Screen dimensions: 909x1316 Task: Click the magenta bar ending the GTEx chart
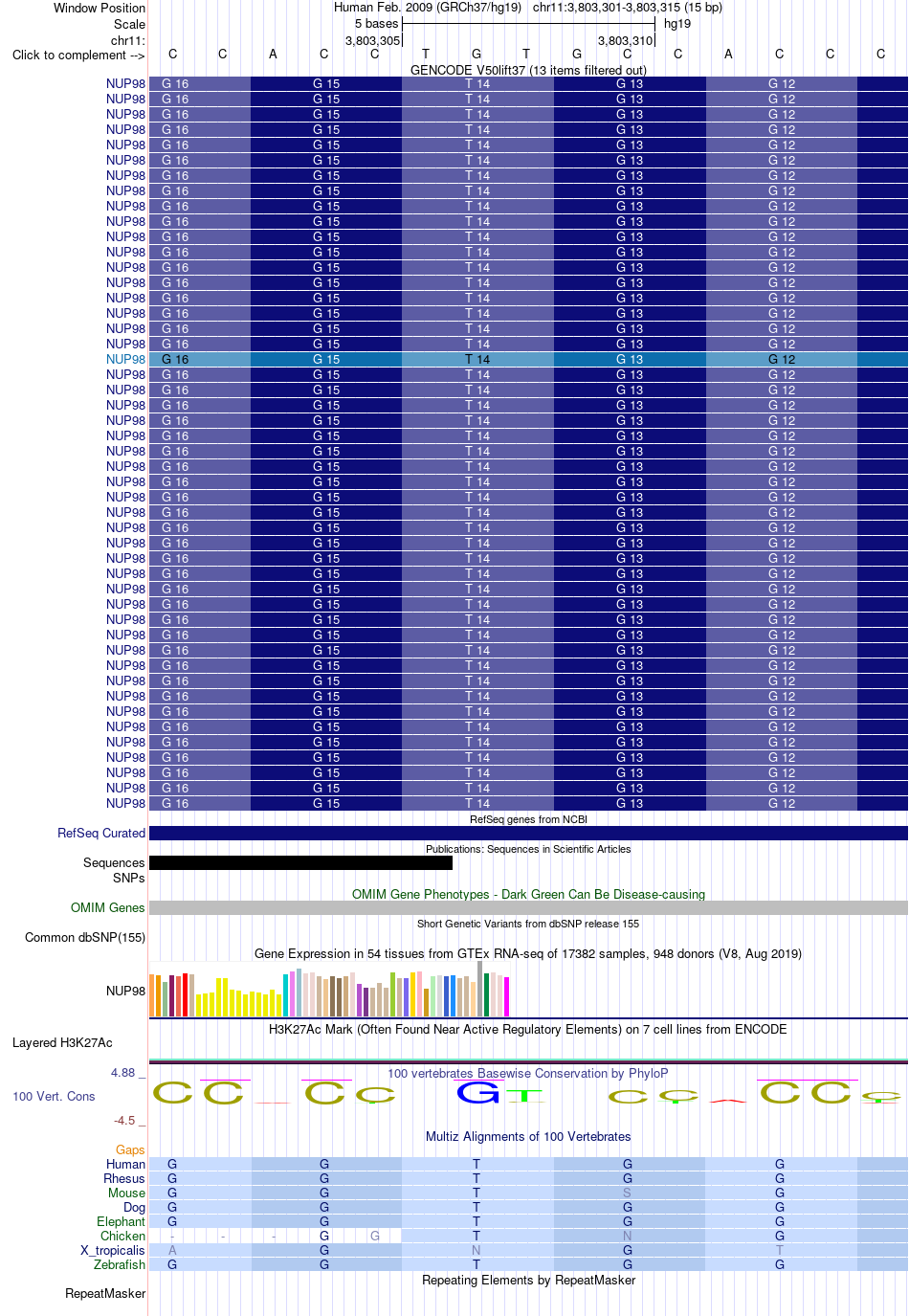pyautogui.click(x=506, y=996)
